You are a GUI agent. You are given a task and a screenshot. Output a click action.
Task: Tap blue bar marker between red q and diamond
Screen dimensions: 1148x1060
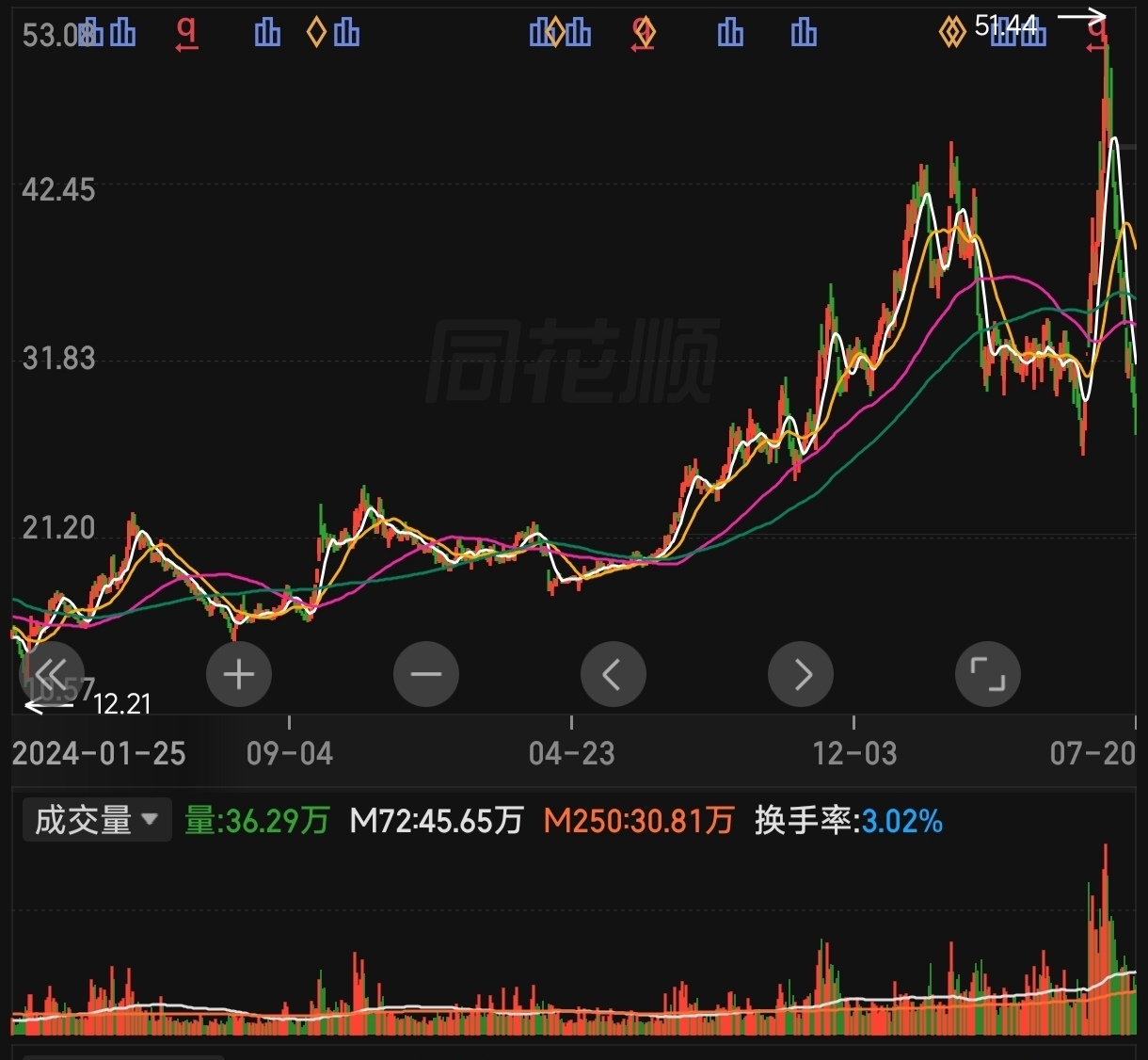pyautogui.click(x=268, y=33)
